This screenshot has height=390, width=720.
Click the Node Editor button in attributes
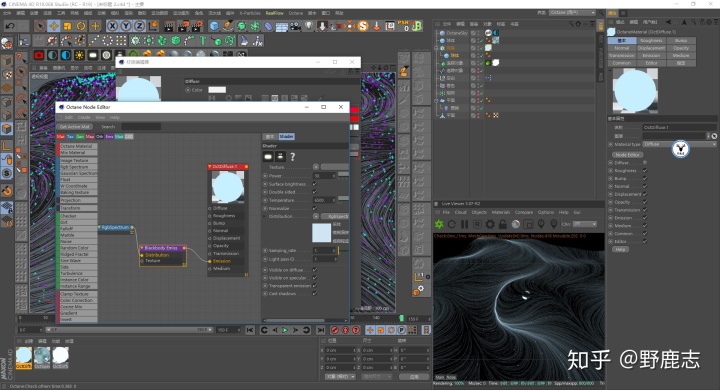(627, 155)
